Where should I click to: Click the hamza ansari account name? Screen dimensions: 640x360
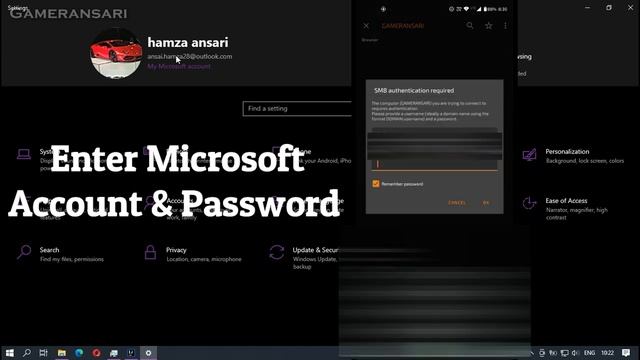click(x=188, y=42)
